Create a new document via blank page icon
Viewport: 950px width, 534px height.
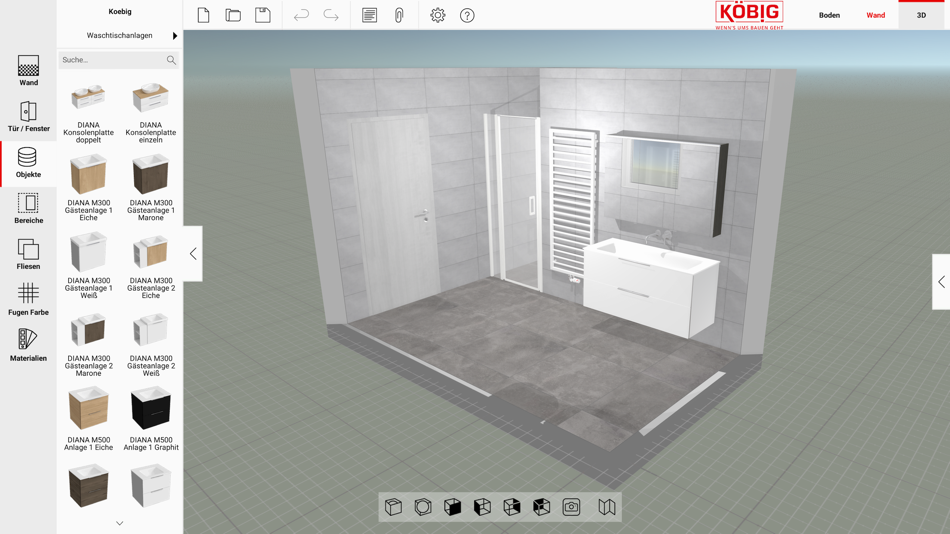(x=204, y=15)
